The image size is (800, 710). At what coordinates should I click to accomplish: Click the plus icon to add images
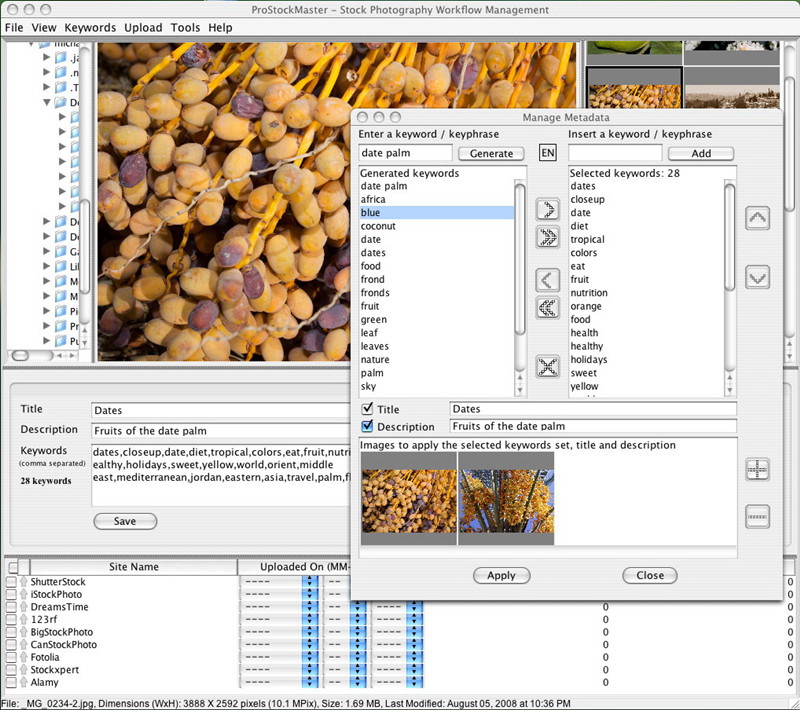coord(757,469)
